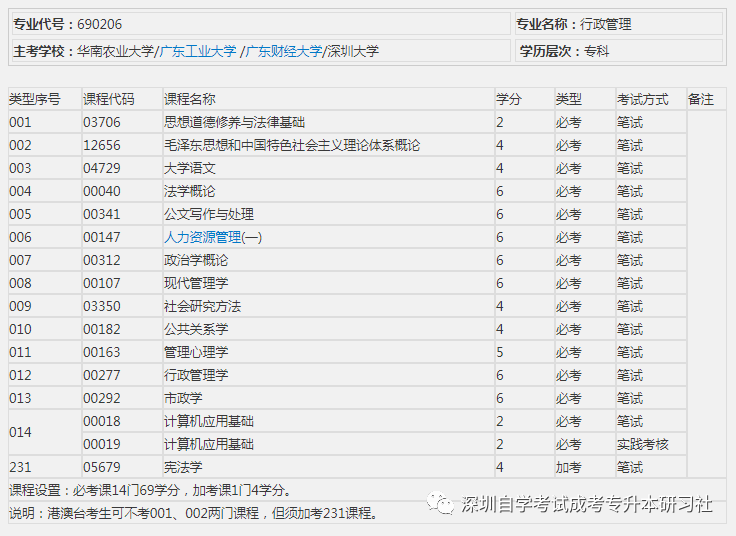Screen dimensions: 736x536
Task: Select the 专业代号 690206 text
Action: point(68,24)
